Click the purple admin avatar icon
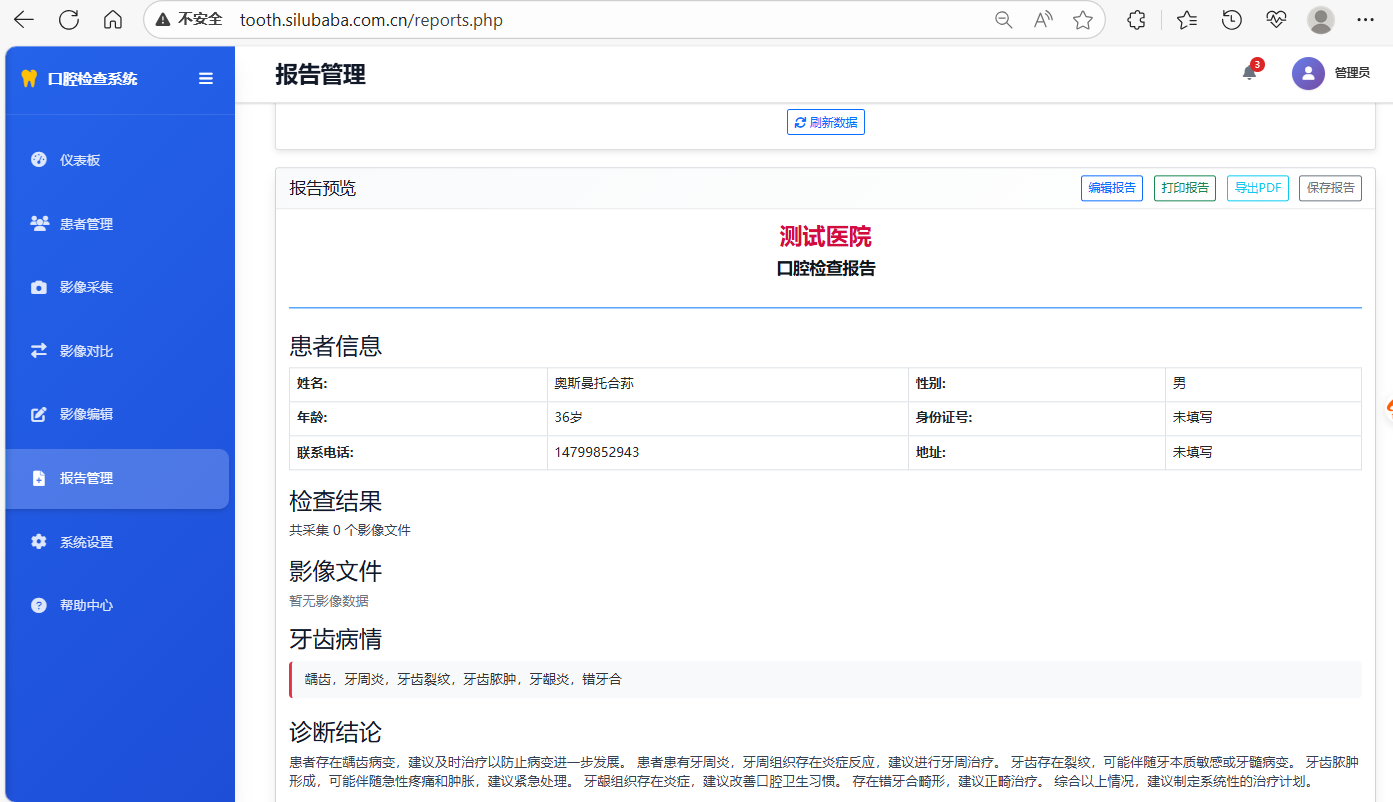The image size is (1393, 802). coord(1308,73)
